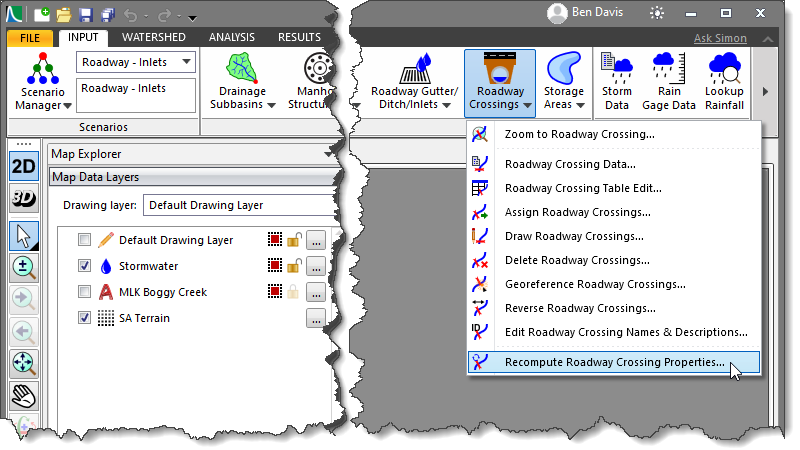The image size is (800, 450).
Task: Open options button for Default Drawing Layer
Action: click(316, 240)
